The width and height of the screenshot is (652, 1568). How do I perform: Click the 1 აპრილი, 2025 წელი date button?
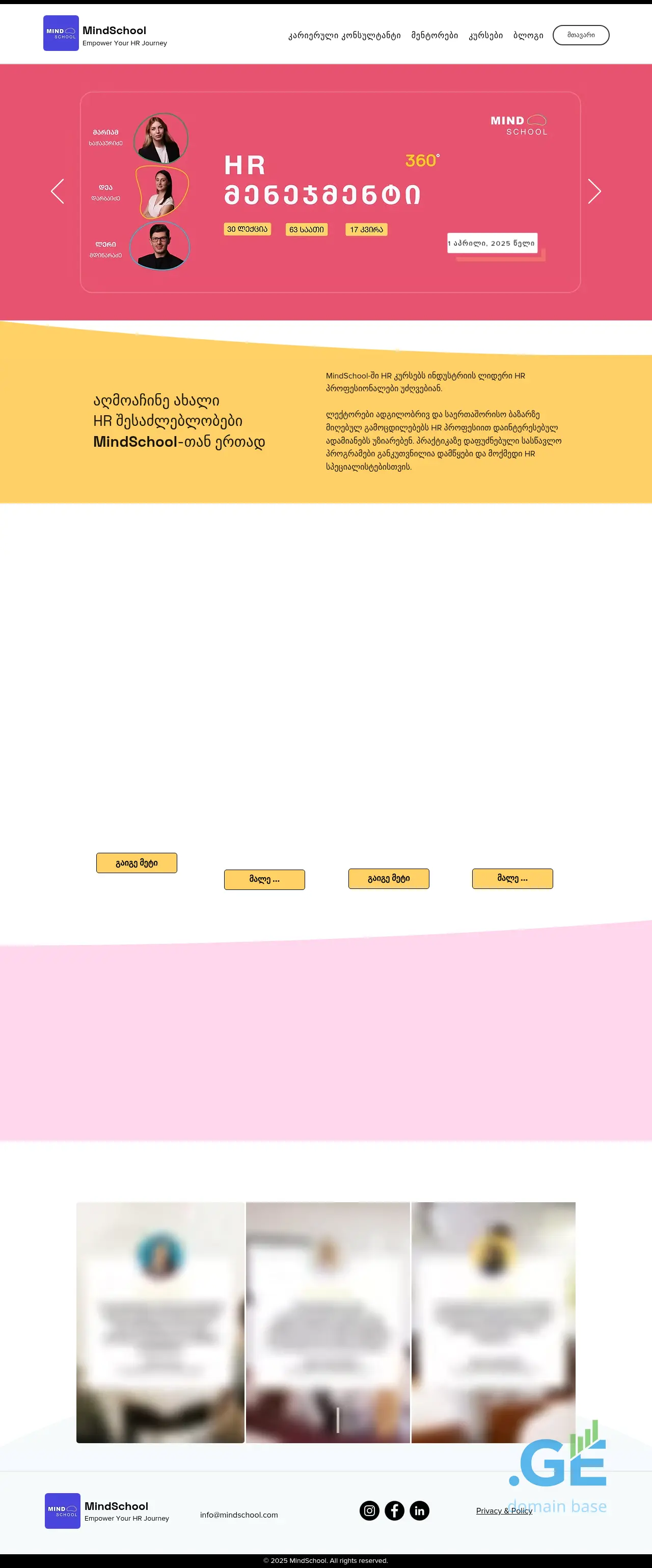point(492,243)
